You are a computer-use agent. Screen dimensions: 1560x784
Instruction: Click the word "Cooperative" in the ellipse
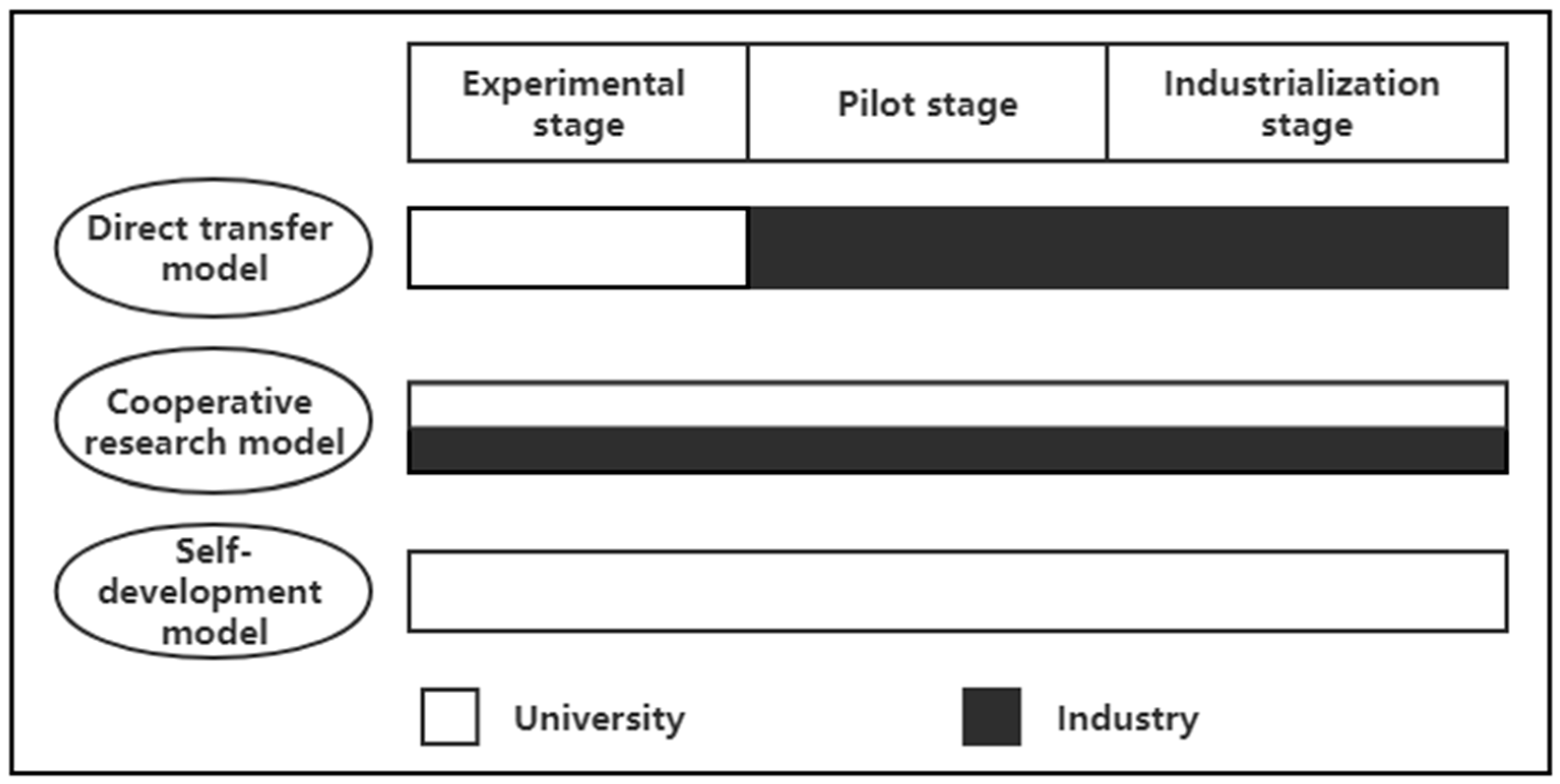click(209, 402)
